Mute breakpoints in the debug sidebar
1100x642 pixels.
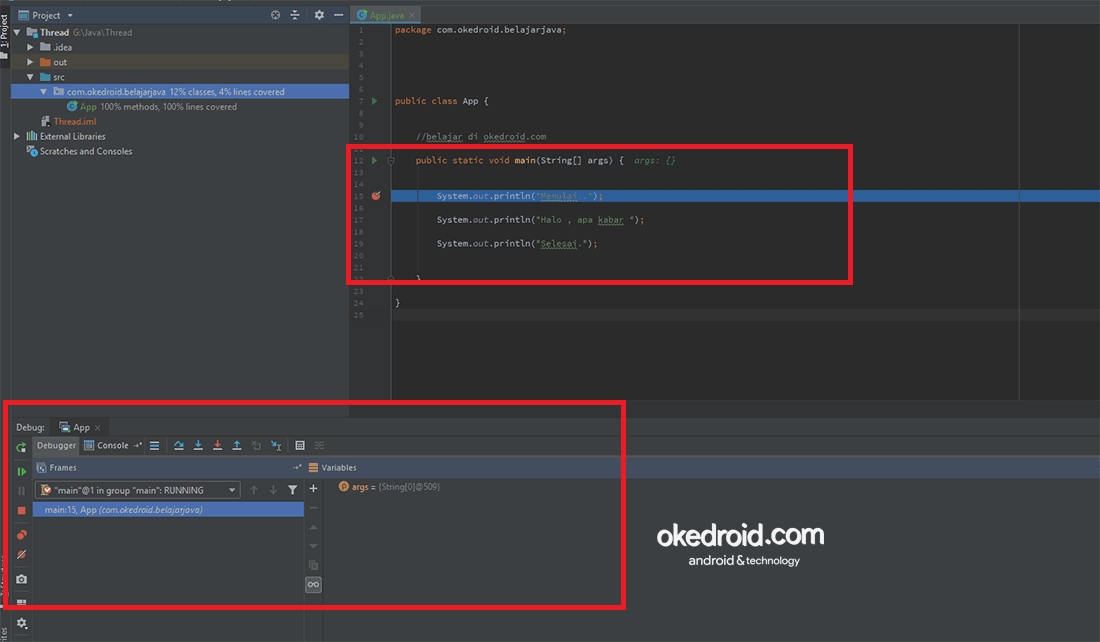[x=21, y=555]
